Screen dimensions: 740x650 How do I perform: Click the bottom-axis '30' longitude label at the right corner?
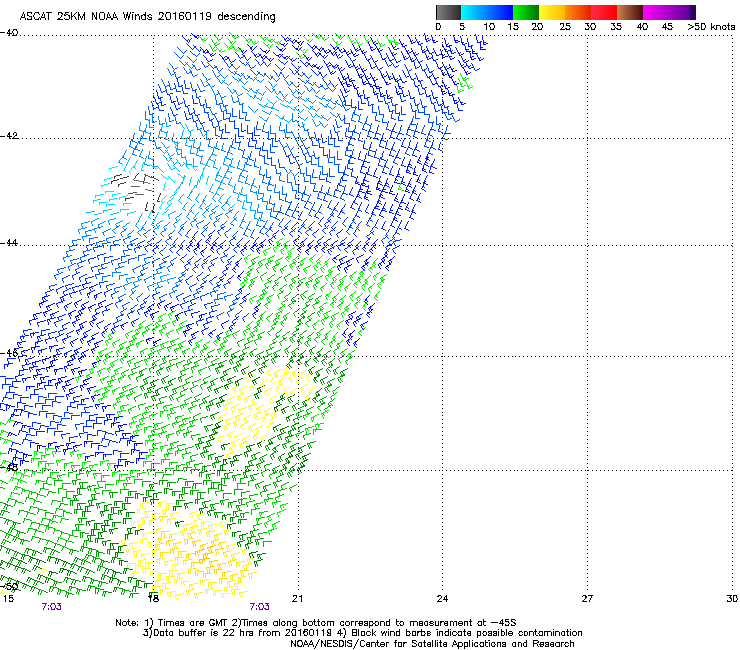point(732,599)
